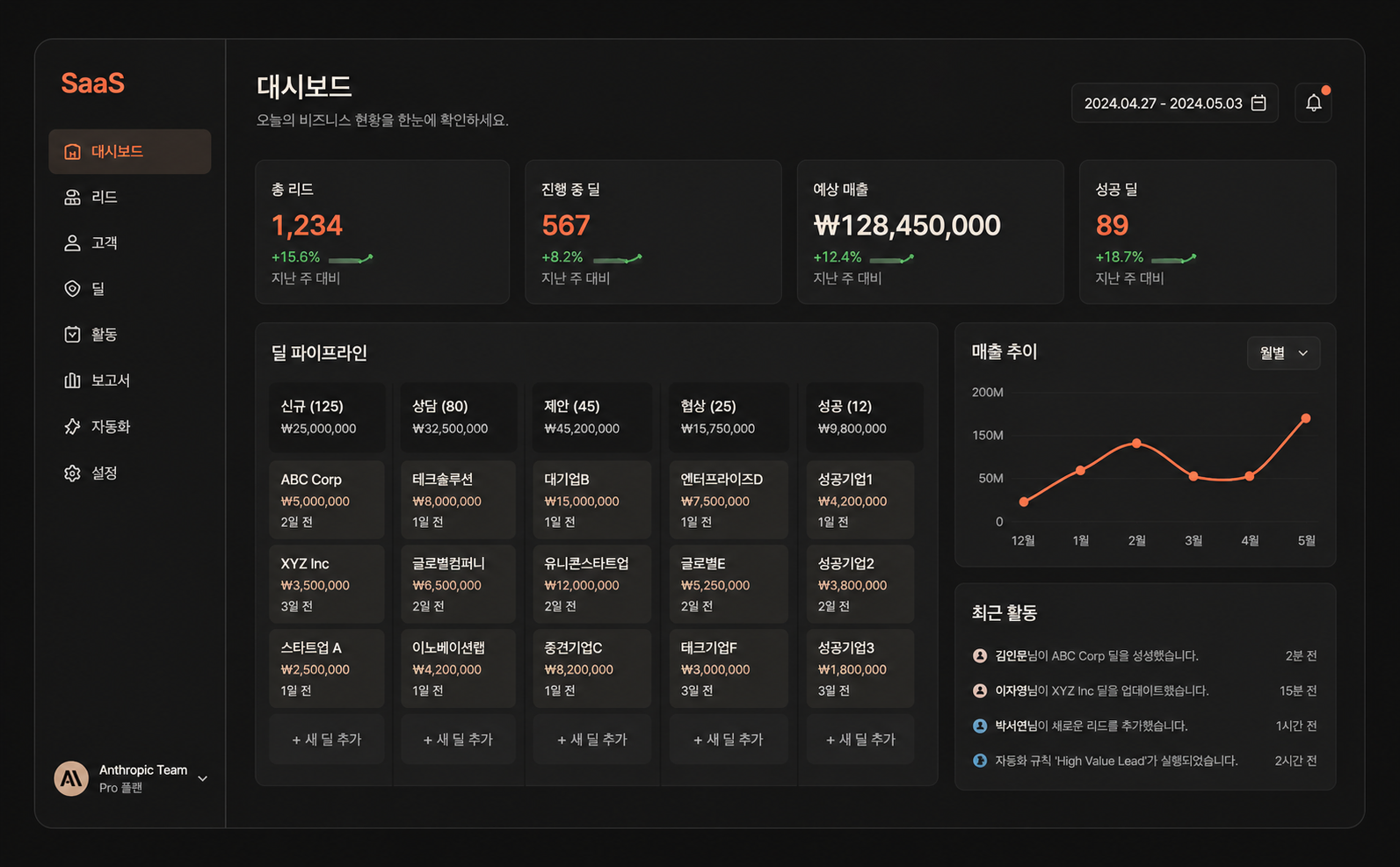Expand the Anthropic Team account chevron

203,778
